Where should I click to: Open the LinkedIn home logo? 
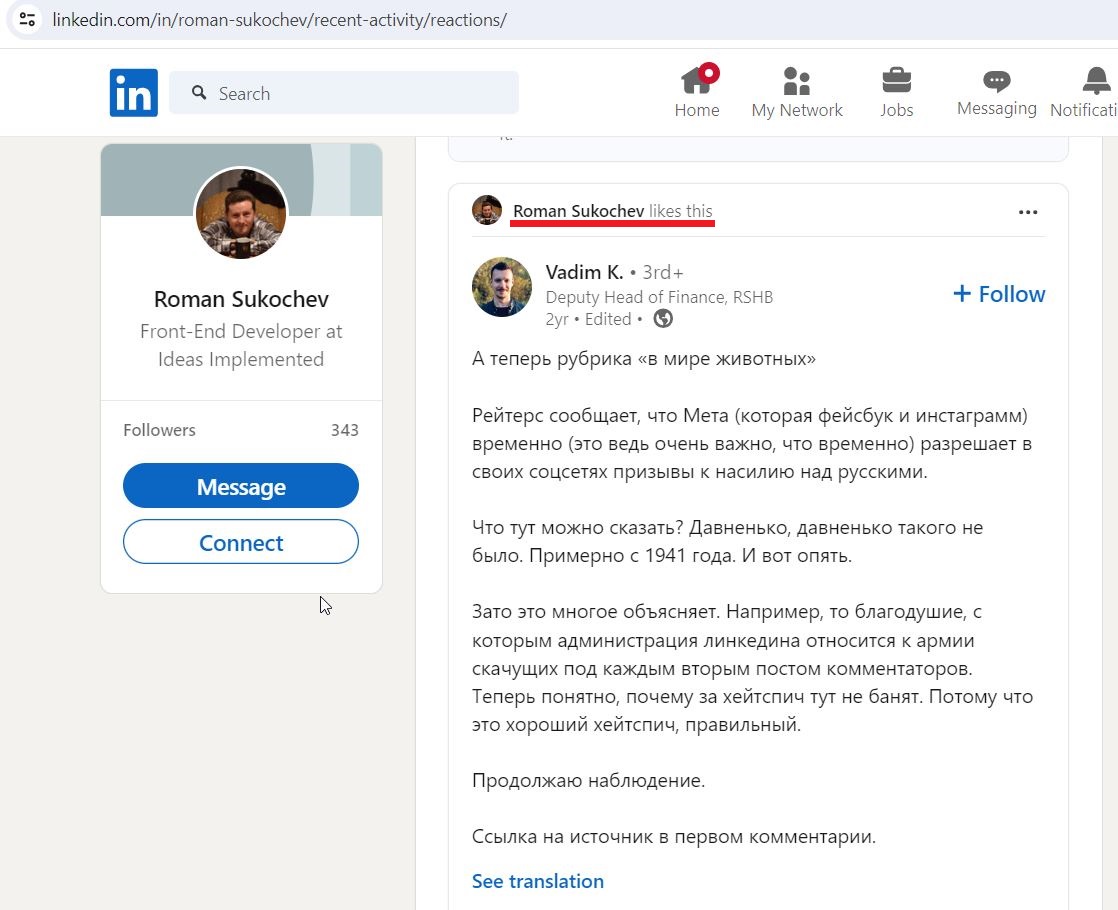[134, 93]
